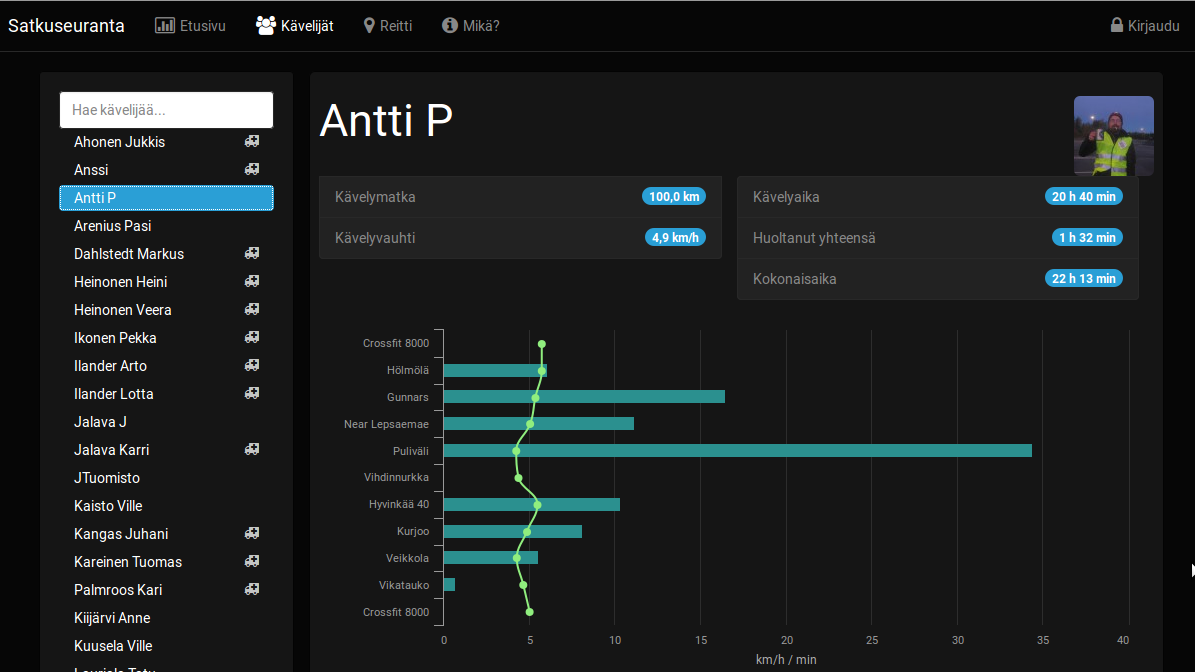Click the ambulance icon next to Dahlstedt Markus
This screenshot has width=1195, height=672.
pyautogui.click(x=252, y=253)
